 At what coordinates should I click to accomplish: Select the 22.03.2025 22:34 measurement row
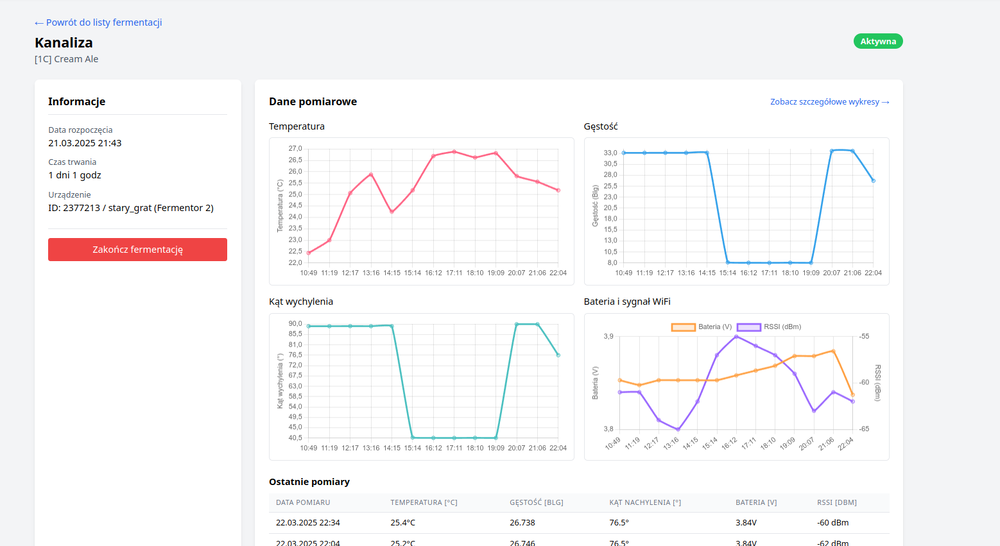click(x=578, y=522)
